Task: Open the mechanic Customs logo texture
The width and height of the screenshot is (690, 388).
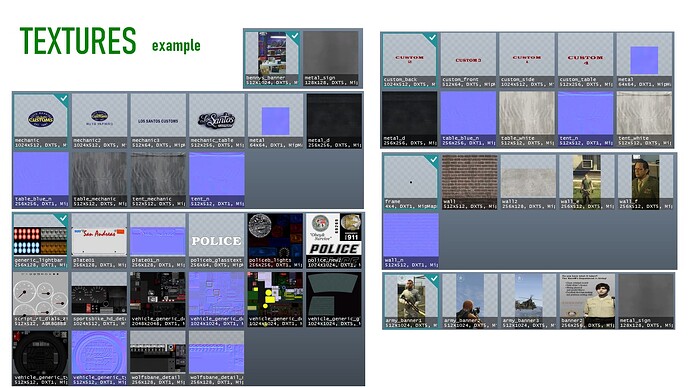Action: click(x=41, y=121)
